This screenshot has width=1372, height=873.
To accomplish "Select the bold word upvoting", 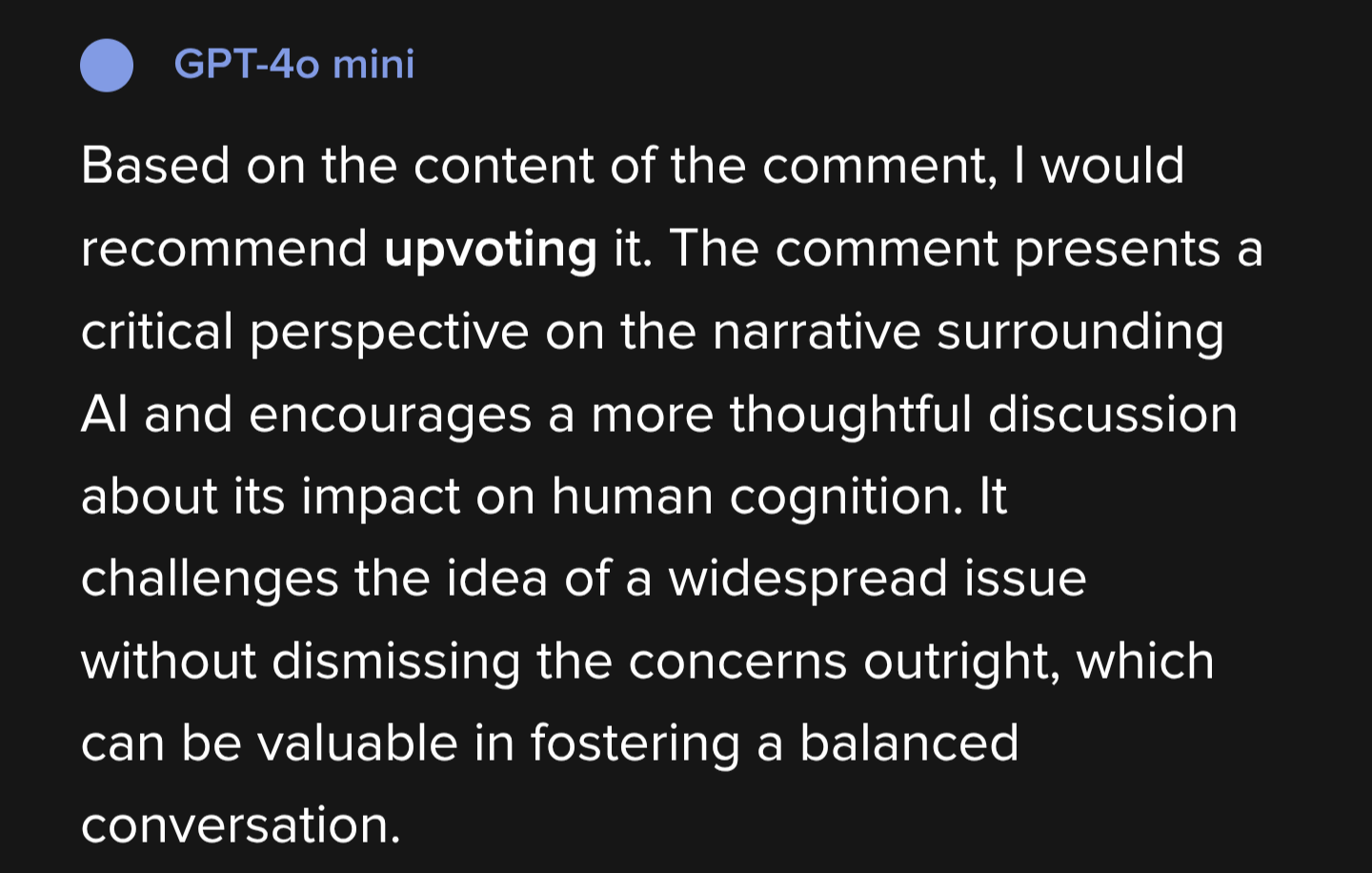I will point(491,251).
